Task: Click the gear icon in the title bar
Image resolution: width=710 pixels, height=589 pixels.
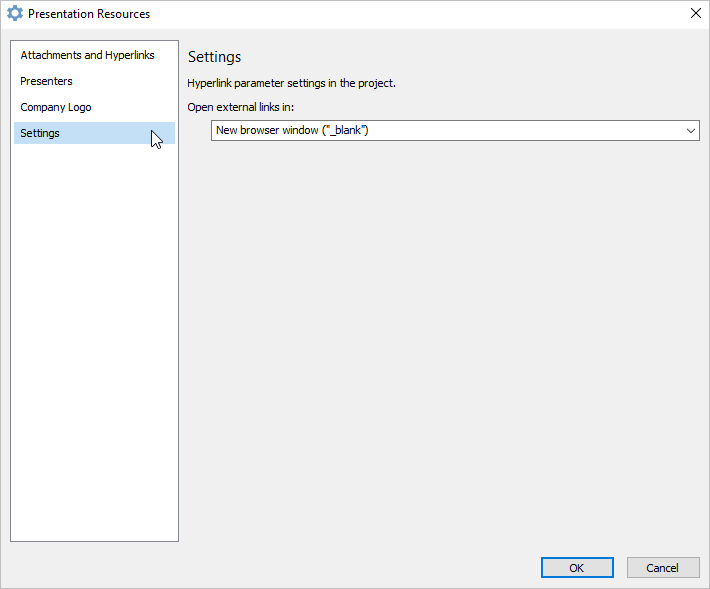Action: point(14,14)
